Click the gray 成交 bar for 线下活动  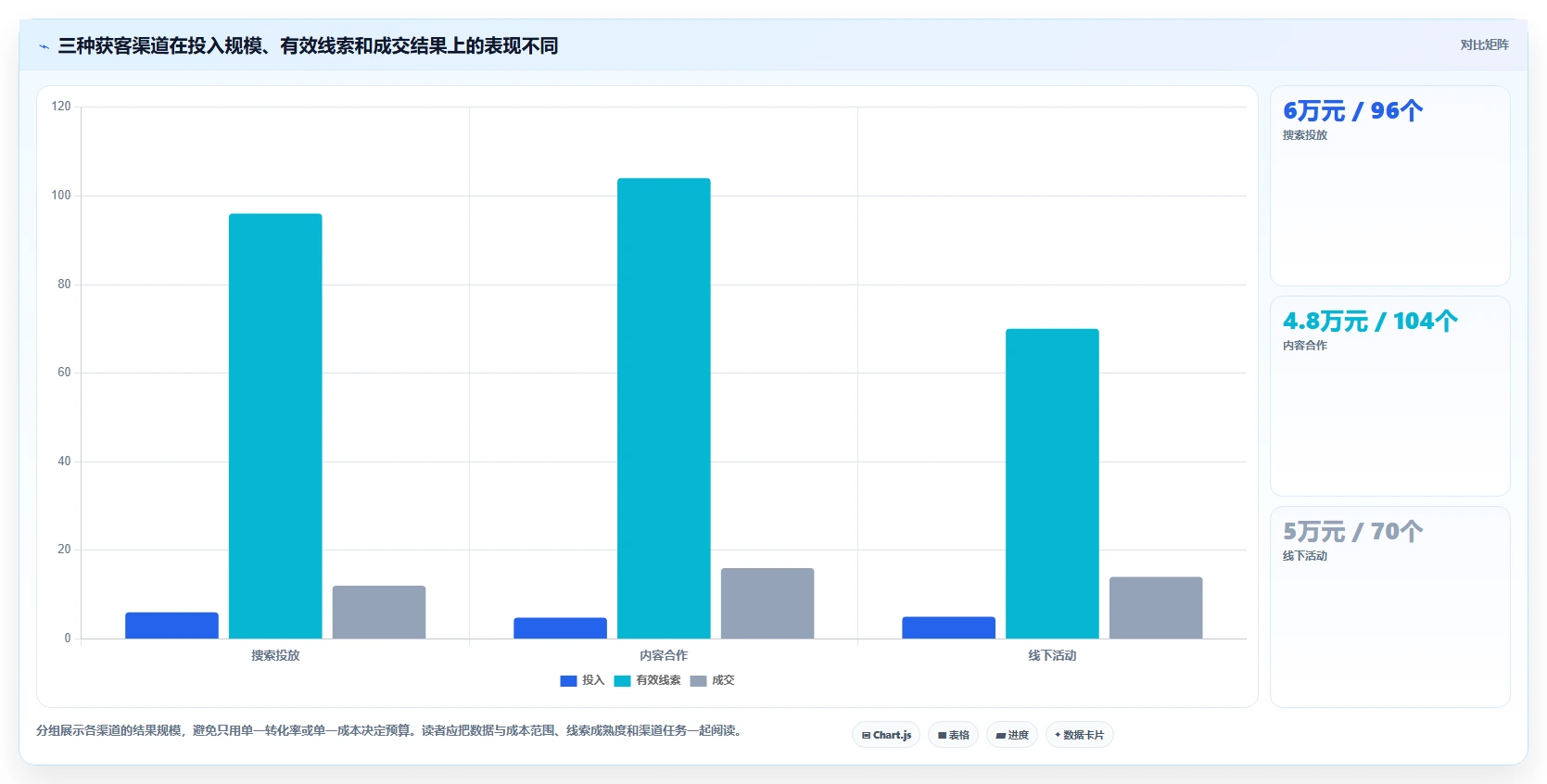(1156, 608)
